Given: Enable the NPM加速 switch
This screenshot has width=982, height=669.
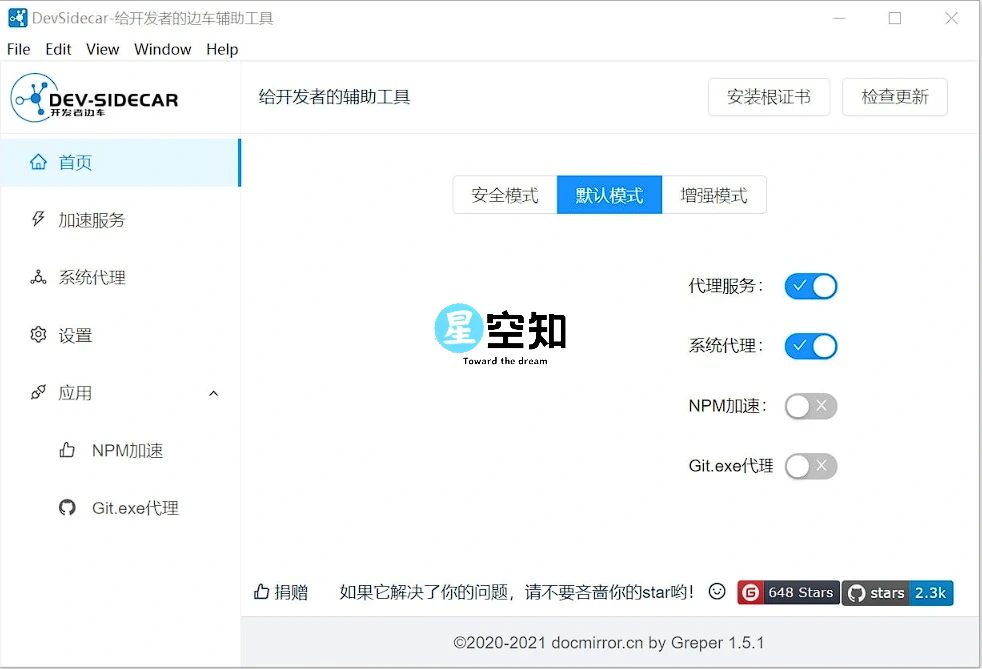Looking at the screenshot, I should [x=810, y=406].
